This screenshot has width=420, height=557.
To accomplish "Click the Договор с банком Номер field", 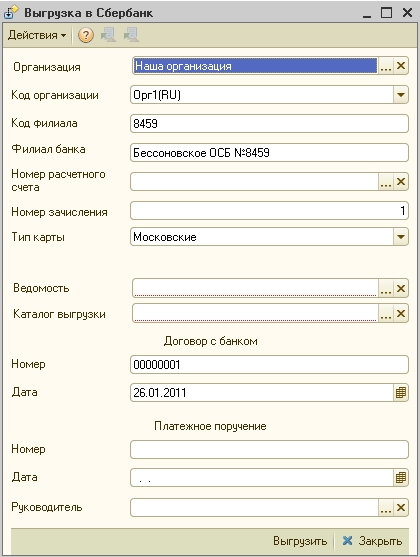I will coord(269,364).
